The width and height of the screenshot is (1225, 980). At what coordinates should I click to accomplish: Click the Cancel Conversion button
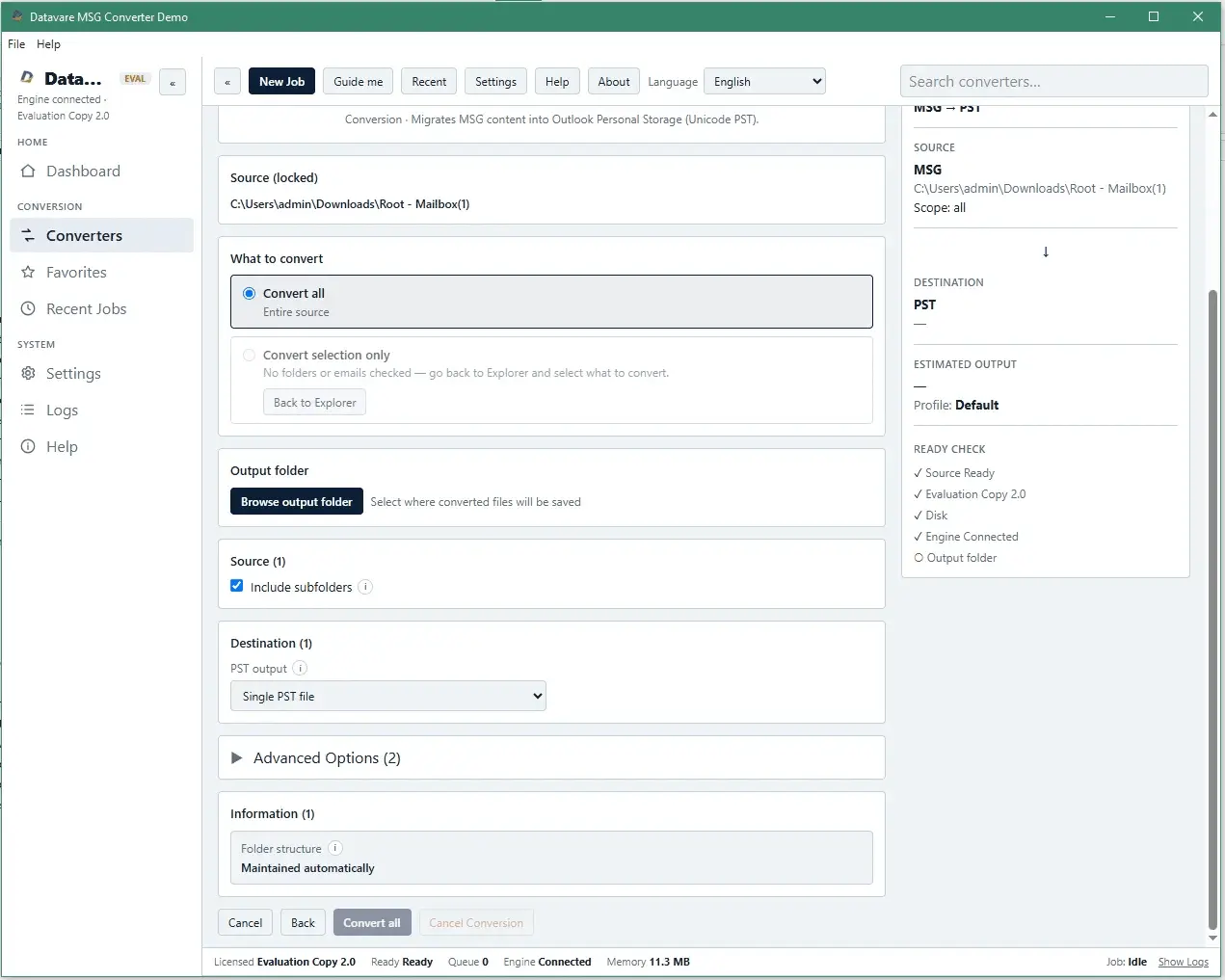pos(476,922)
